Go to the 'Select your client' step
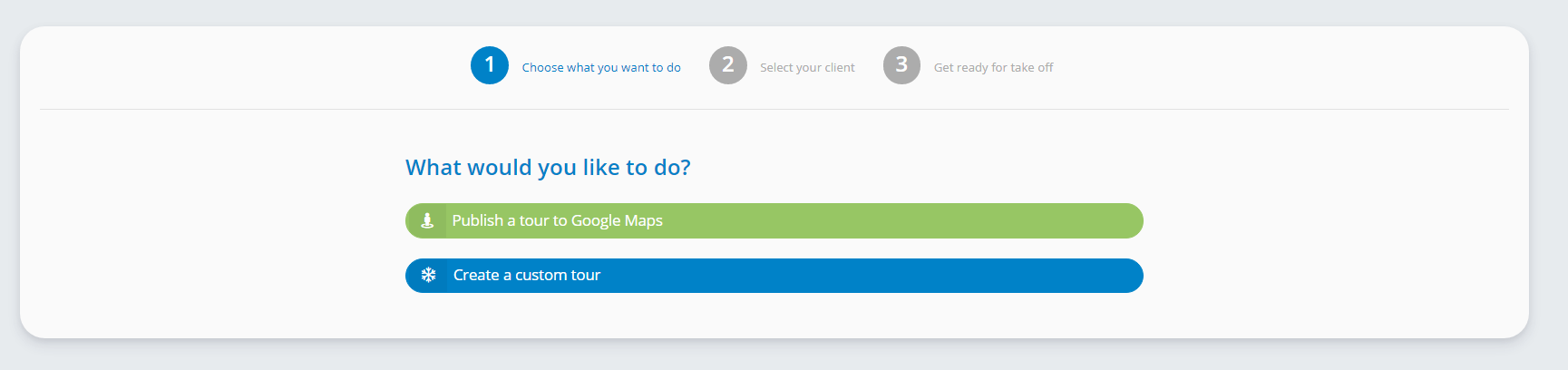 (x=782, y=65)
